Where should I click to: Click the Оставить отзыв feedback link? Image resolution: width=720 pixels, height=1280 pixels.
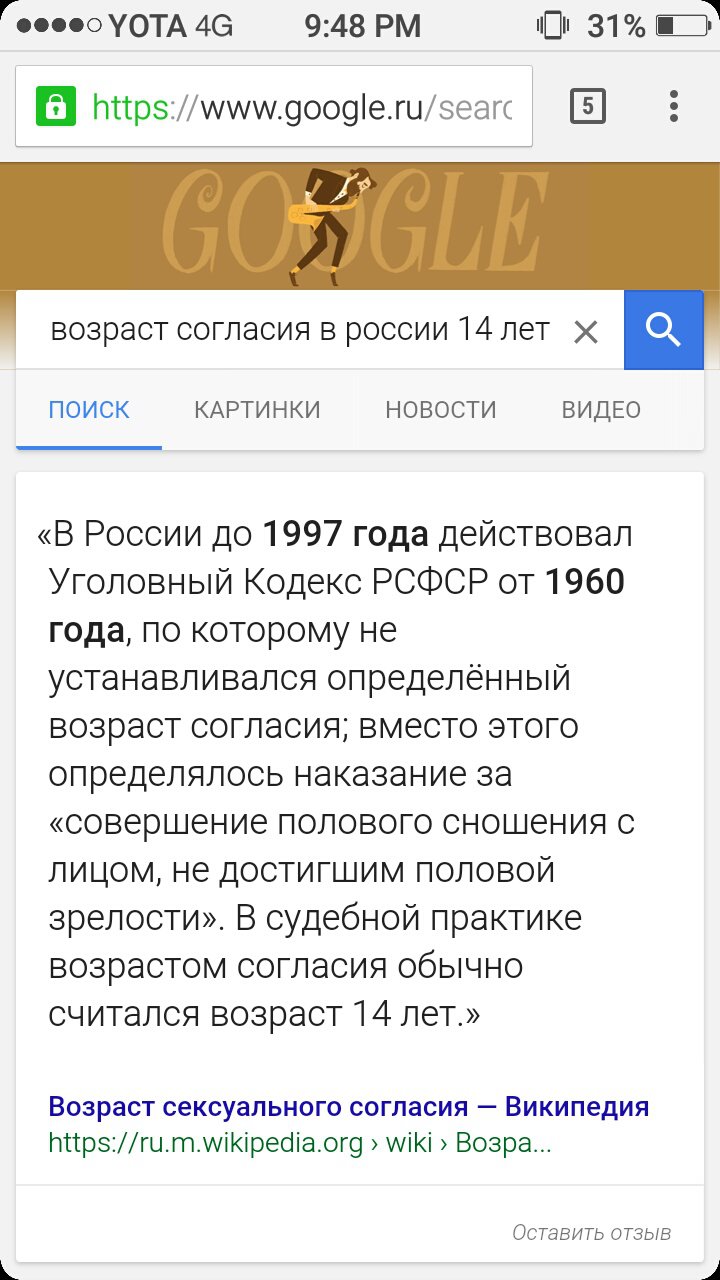point(592,1233)
